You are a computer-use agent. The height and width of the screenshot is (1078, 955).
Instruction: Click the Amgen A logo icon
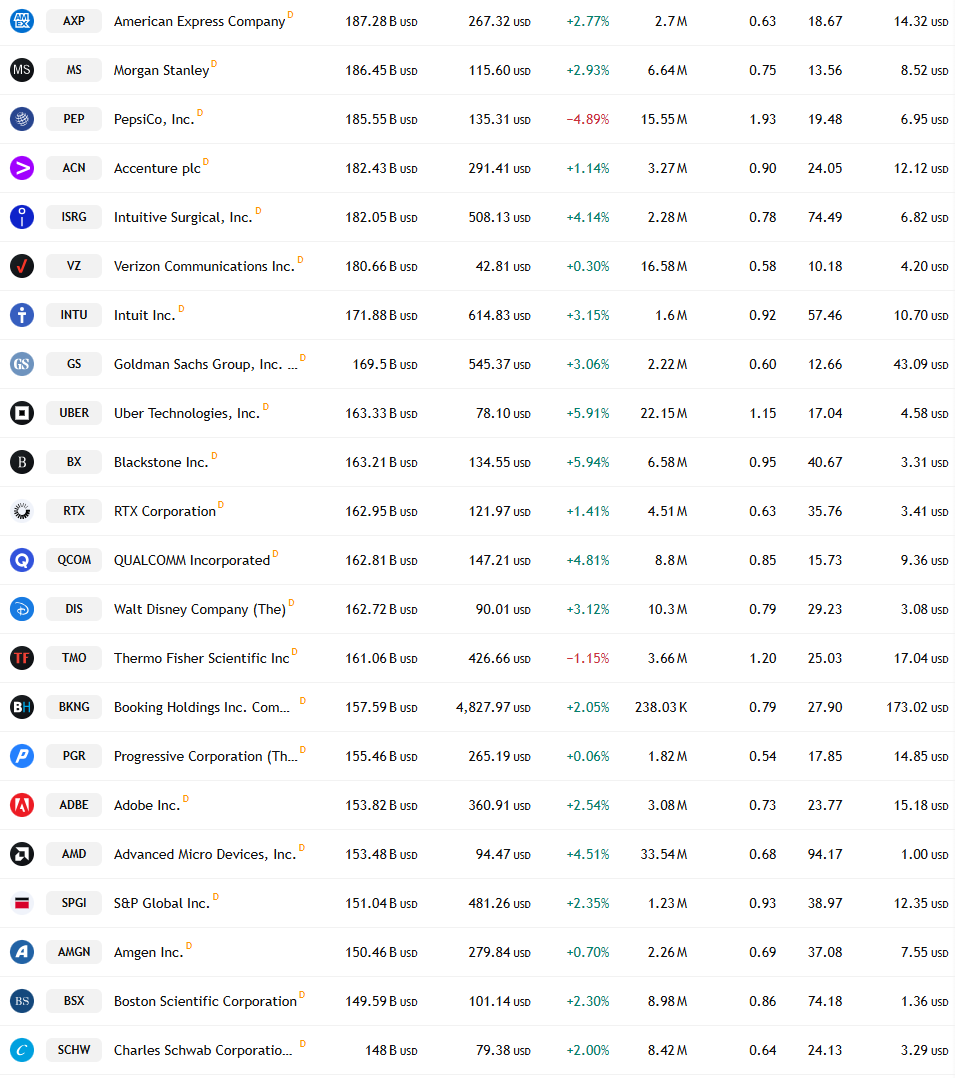[22, 952]
